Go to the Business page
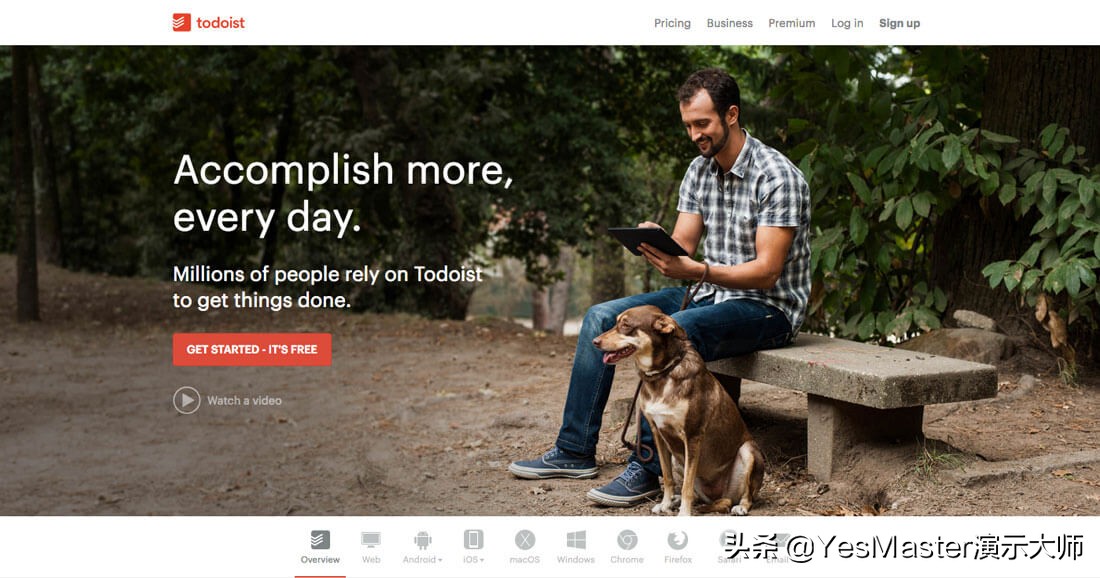 (x=730, y=23)
